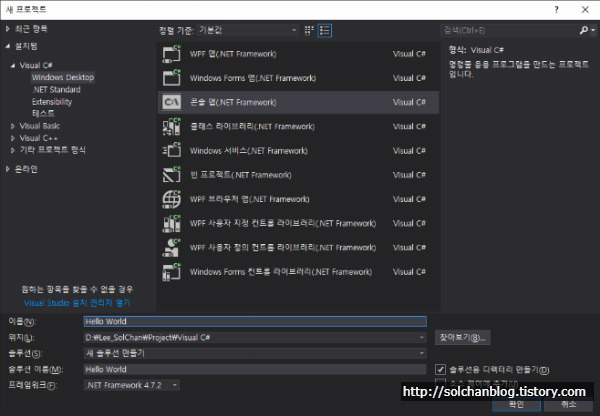
Task: Click the WPF 앱 project template icon
Action: [171, 54]
